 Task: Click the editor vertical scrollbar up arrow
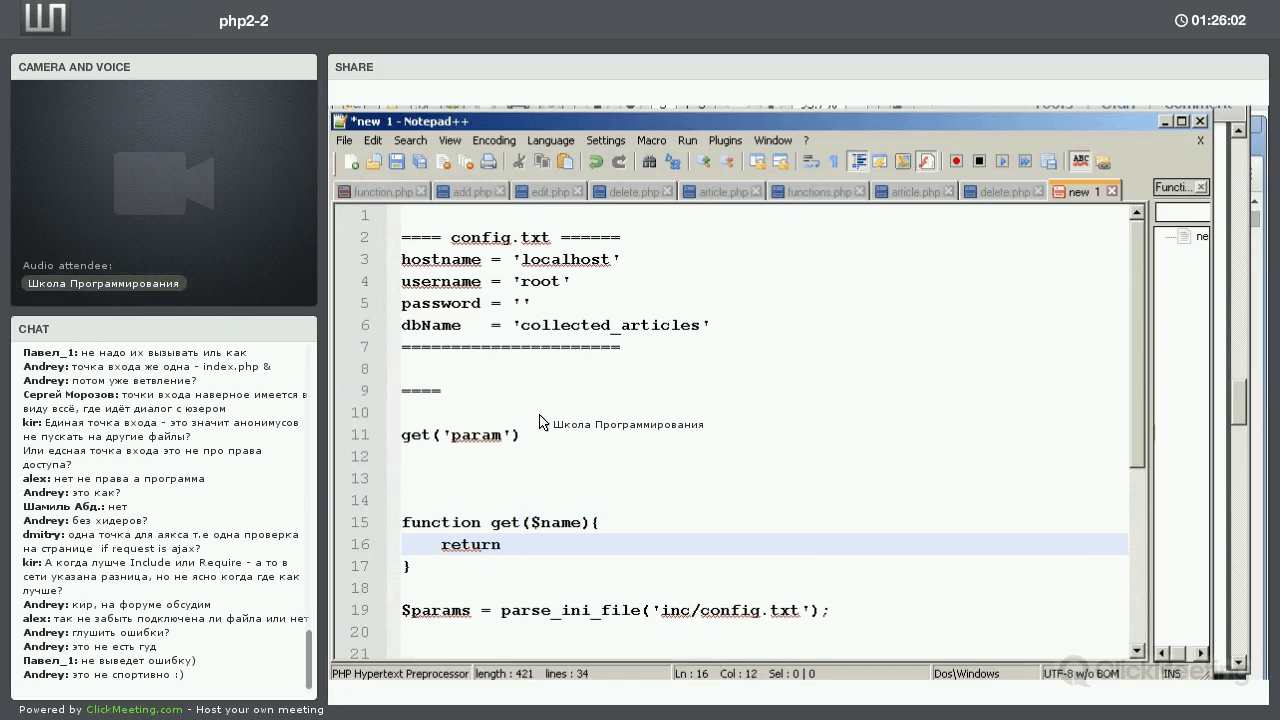pyautogui.click(x=1137, y=213)
